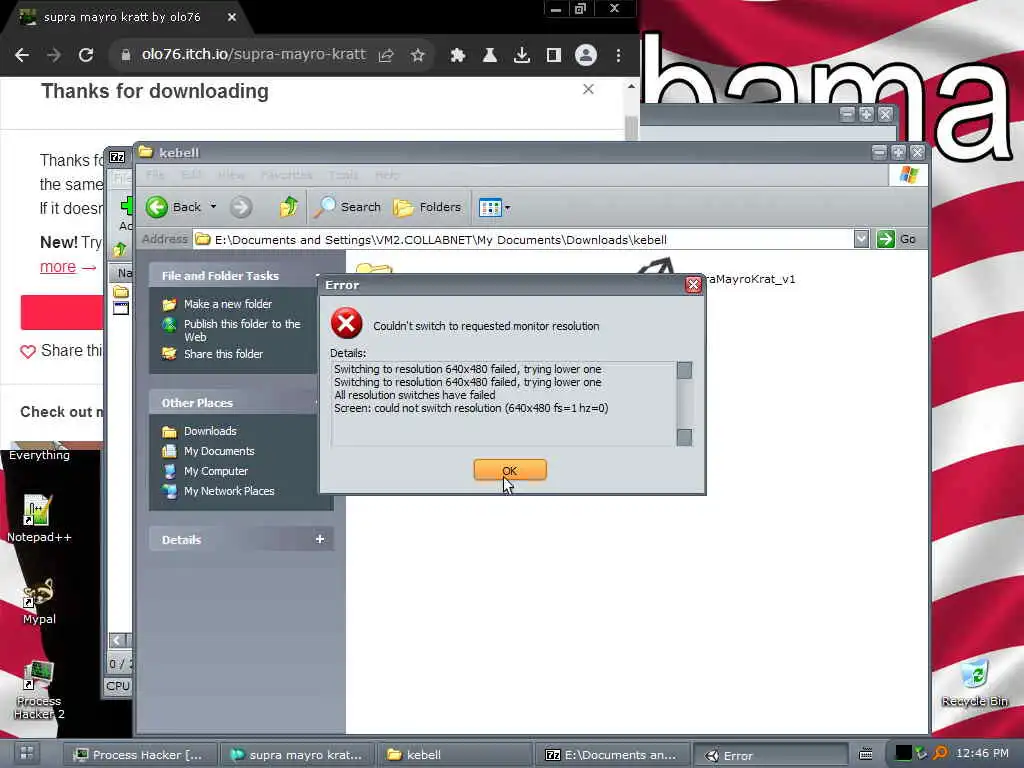This screenshot has width=1024, height=768.
Task: Click the 'more' link on itch.io page
Action: pos(58,266)
